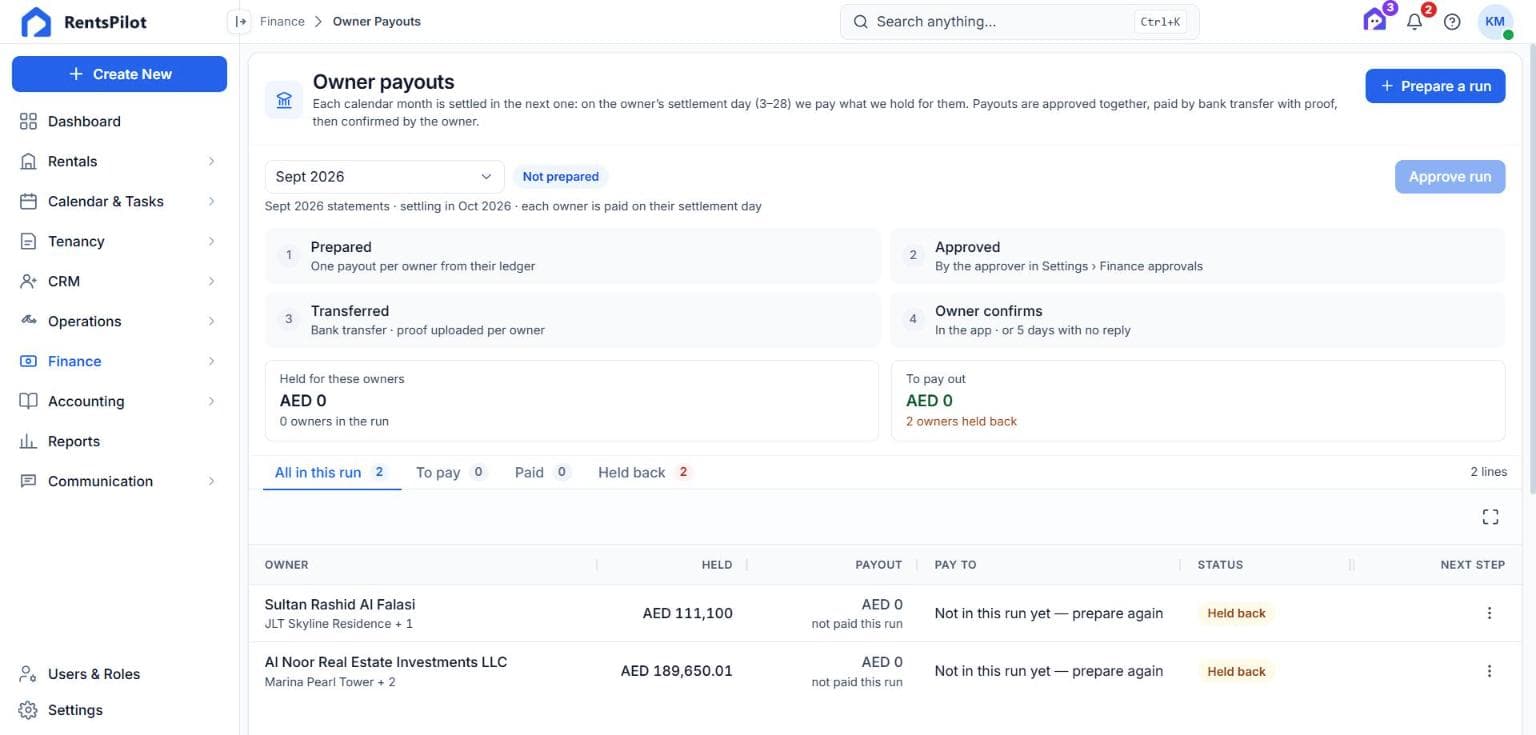Click the CRM person-plus icon
The width and height of the screenshot is (1536, 735).
pos(28,281)
